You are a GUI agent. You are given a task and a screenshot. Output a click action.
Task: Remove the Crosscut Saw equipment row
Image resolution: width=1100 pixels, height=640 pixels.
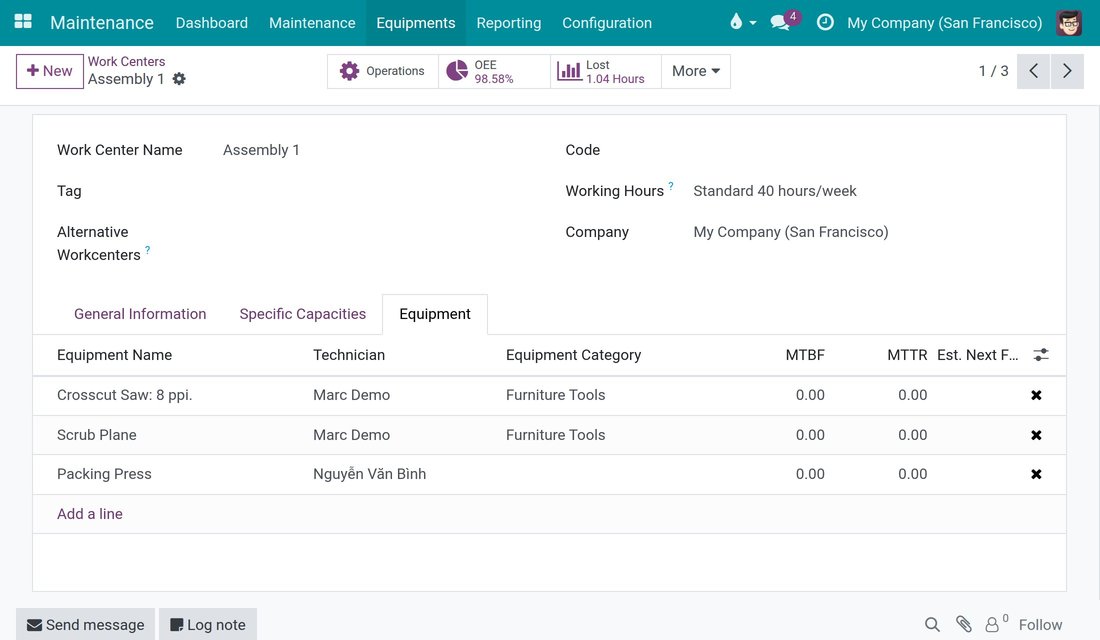click(x=1036, y=395)
